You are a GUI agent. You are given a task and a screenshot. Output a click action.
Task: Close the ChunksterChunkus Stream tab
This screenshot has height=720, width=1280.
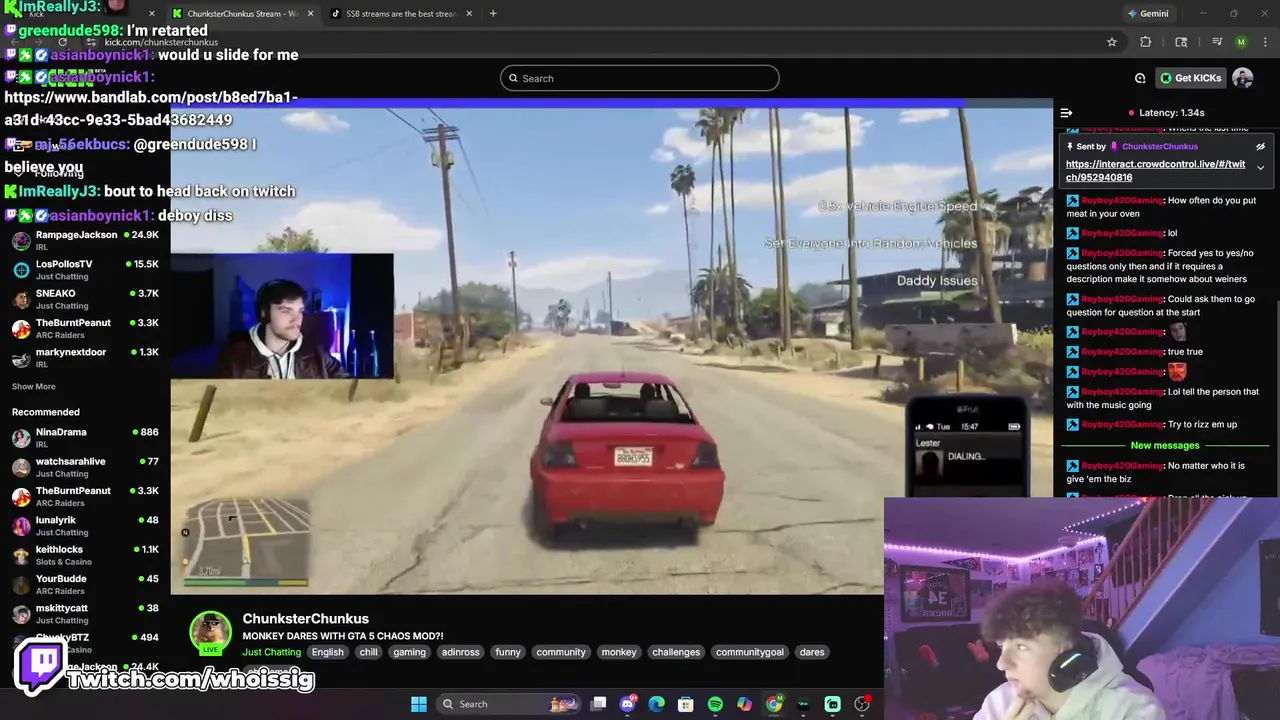(x=310, y=13)
